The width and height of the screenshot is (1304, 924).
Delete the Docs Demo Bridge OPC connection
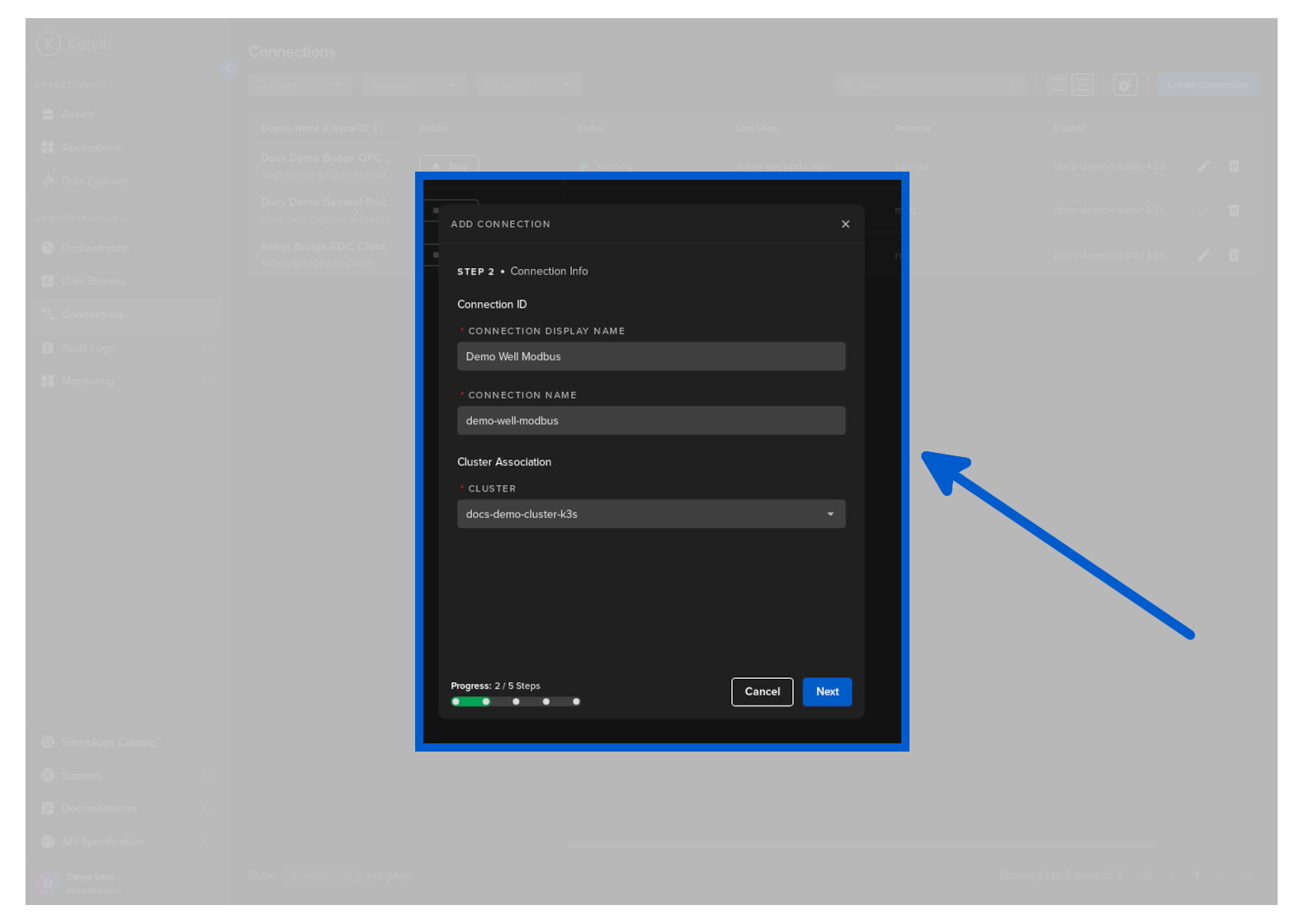point(1234,167)
